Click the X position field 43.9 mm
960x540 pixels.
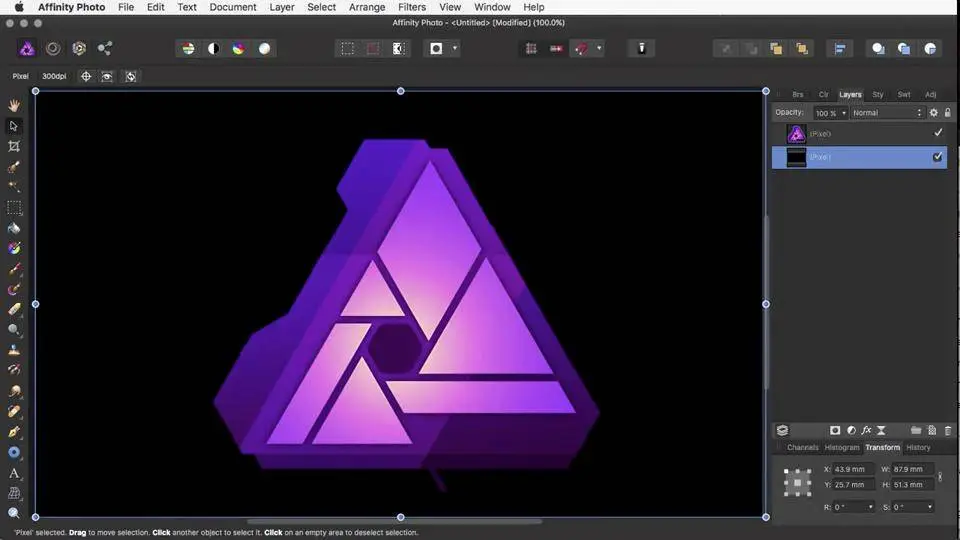tap(853, 470)
